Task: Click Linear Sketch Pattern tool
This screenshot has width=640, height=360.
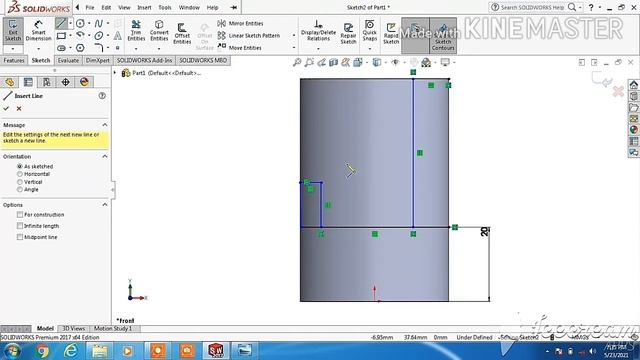Action: pos(249,36)
